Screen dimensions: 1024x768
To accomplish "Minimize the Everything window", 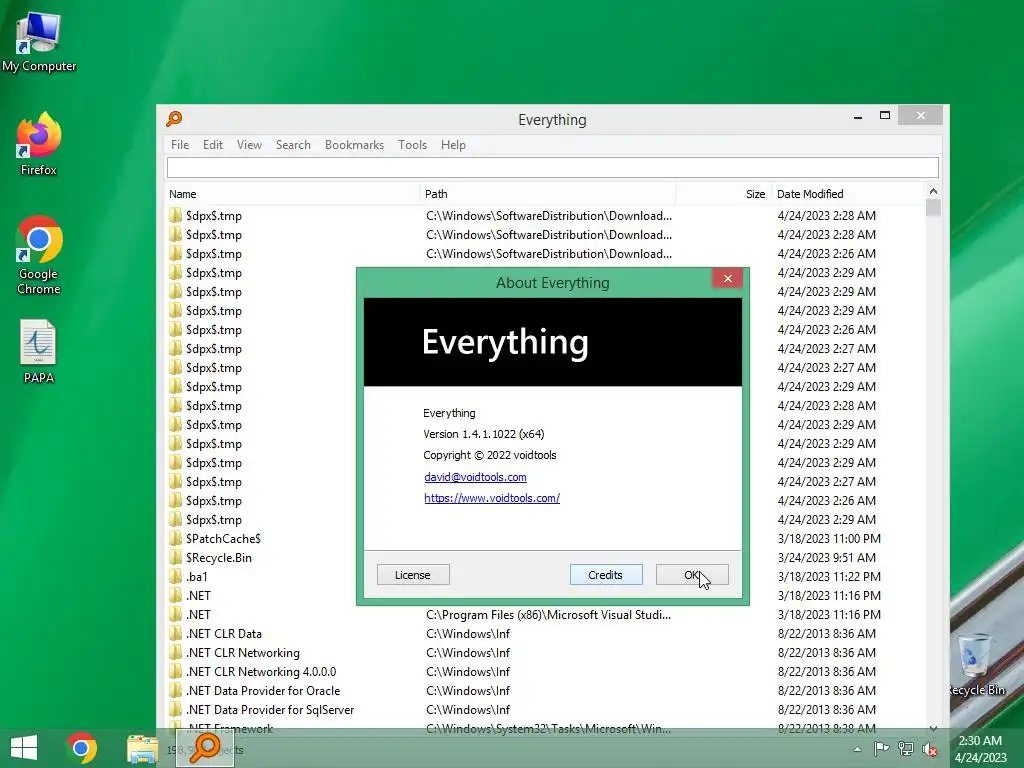I will (x=858, y=116).
